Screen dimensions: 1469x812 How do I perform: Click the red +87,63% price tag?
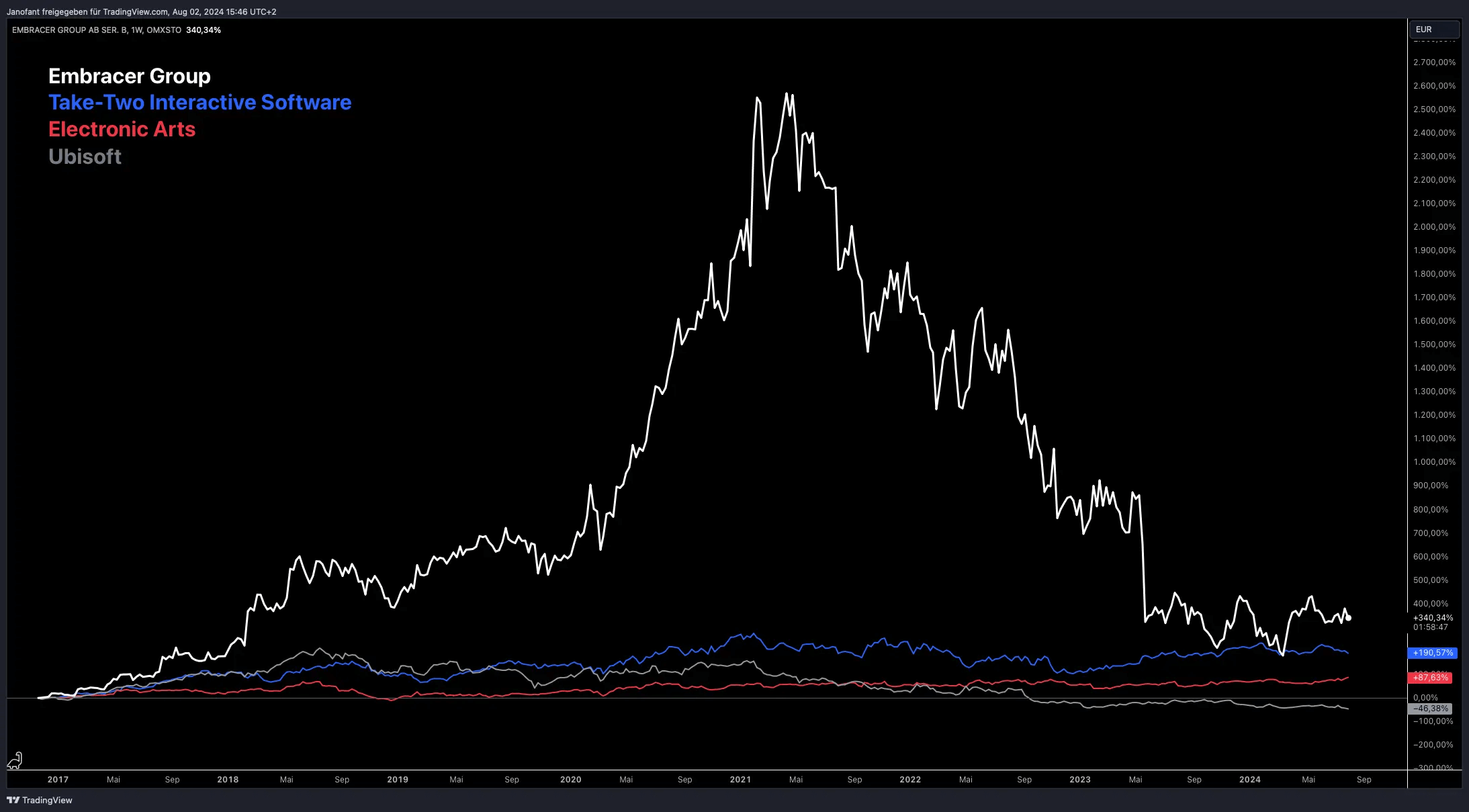tap(1430, 678)
